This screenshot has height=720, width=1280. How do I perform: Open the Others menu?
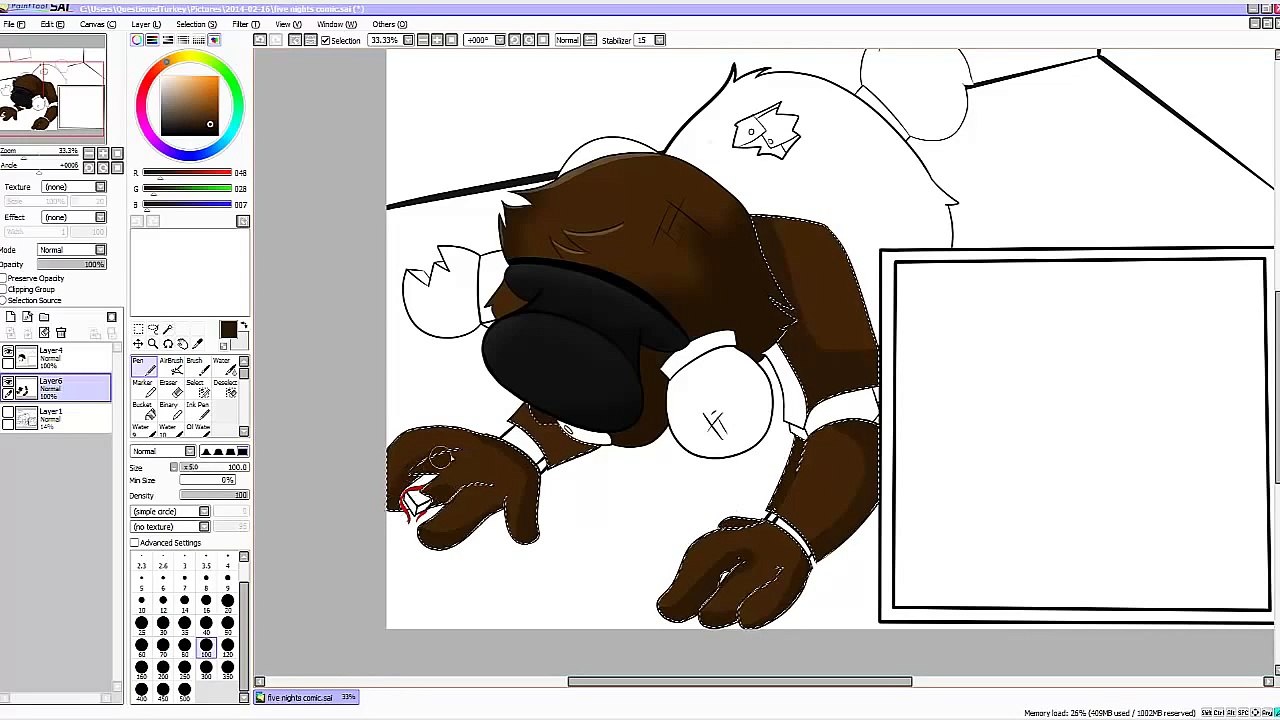pyautogui.click(x=389, y=24)
